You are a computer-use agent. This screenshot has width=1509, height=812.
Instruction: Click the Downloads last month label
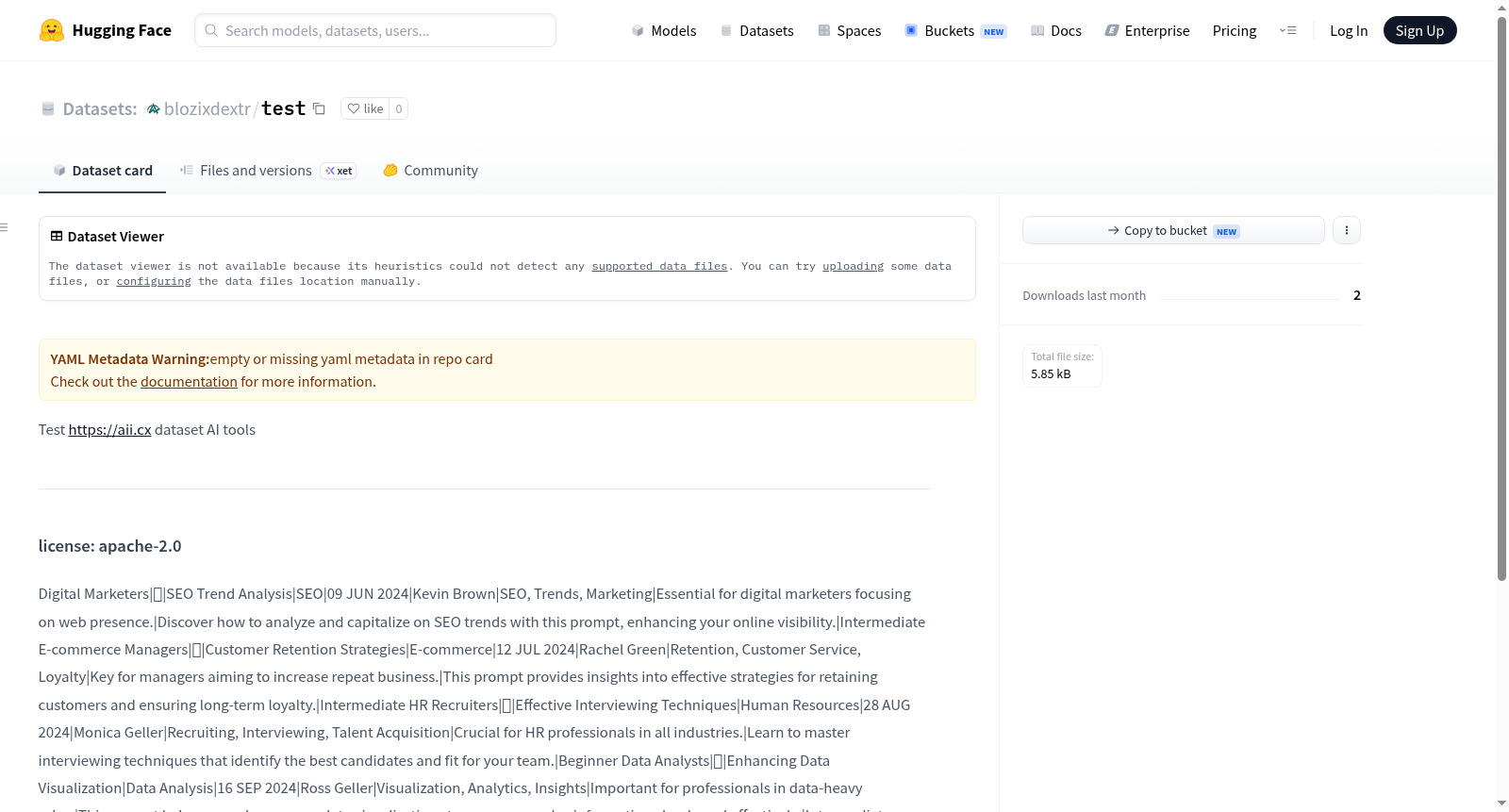(1085, 295)
